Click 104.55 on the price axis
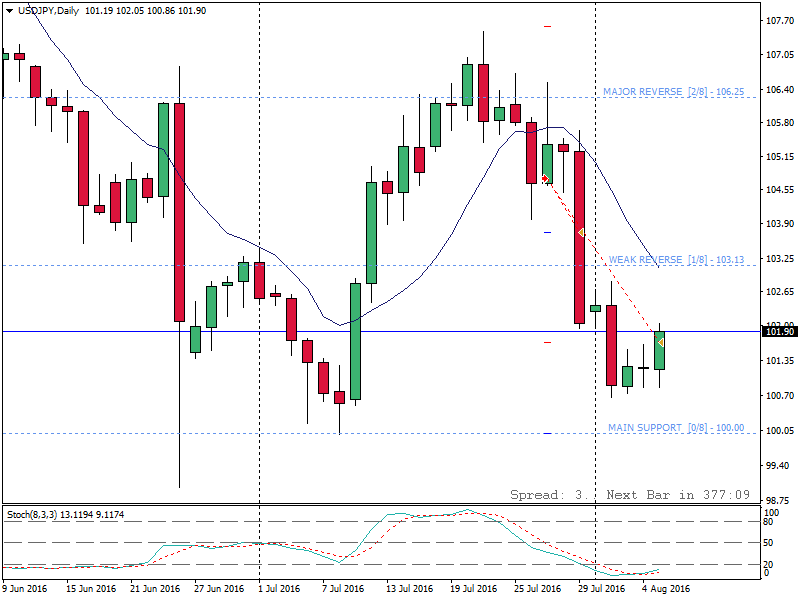 coord(780,190)
